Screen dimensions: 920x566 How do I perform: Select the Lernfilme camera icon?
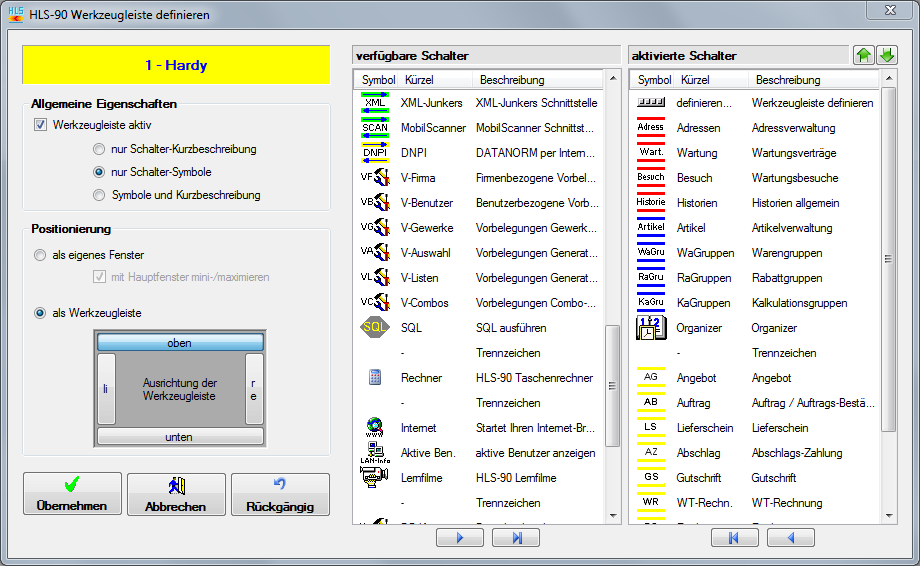tap(375, 478)
